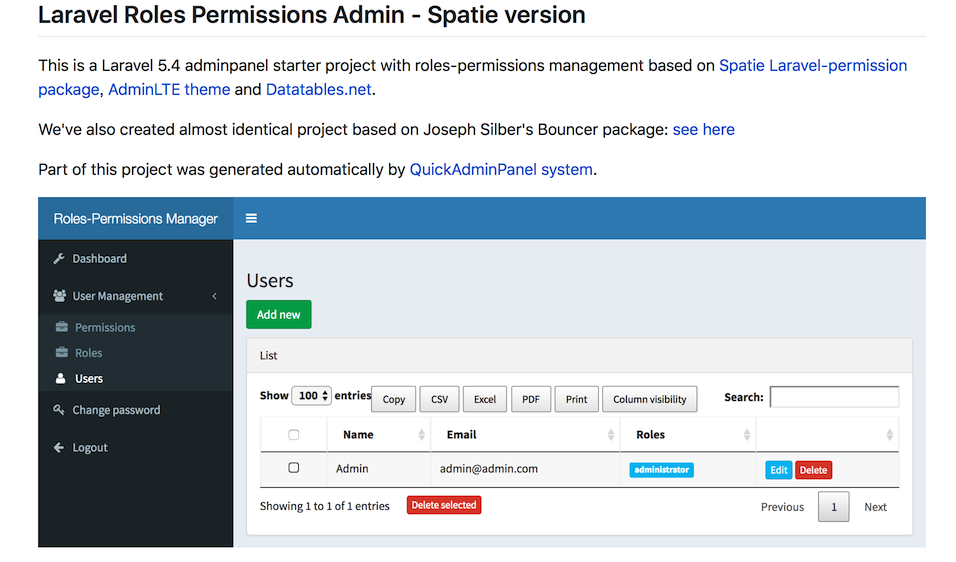Image resolution: width=956 pixels, height=562 pixels.
Task: Tick the select-all checkbox in table header
Action: pos(294,435)
